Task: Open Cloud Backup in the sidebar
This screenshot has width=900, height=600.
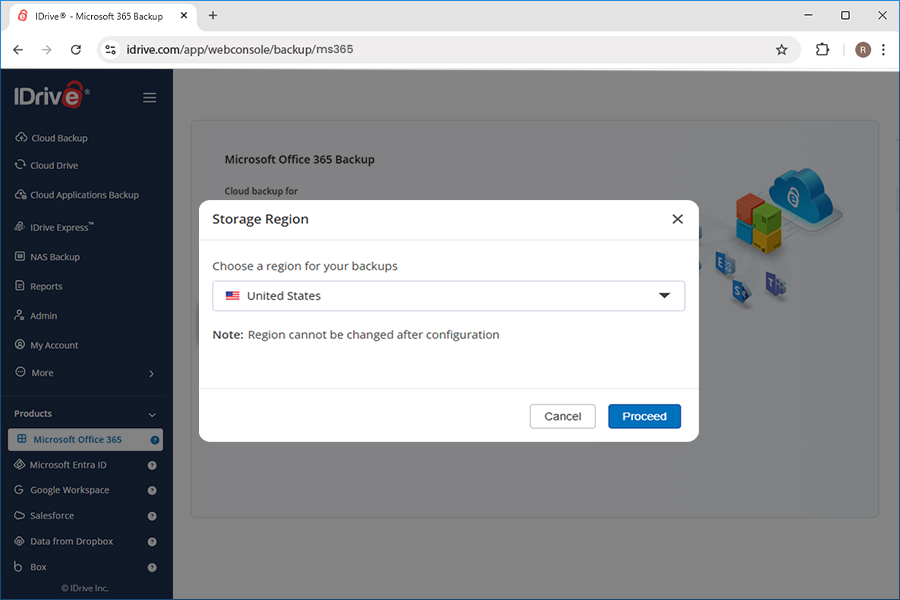Action: (59, 138)
